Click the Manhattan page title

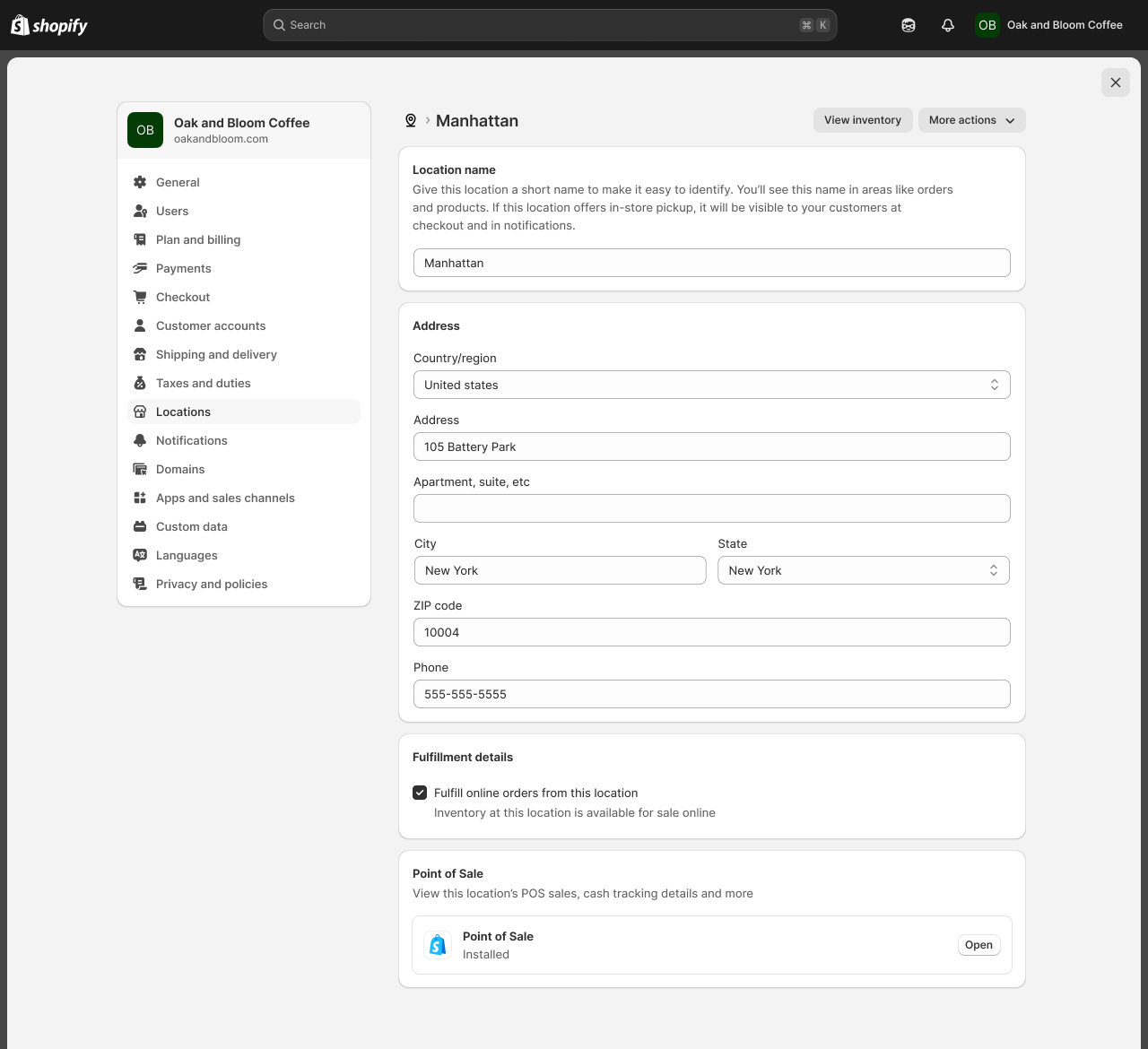(x=477, y=121)
